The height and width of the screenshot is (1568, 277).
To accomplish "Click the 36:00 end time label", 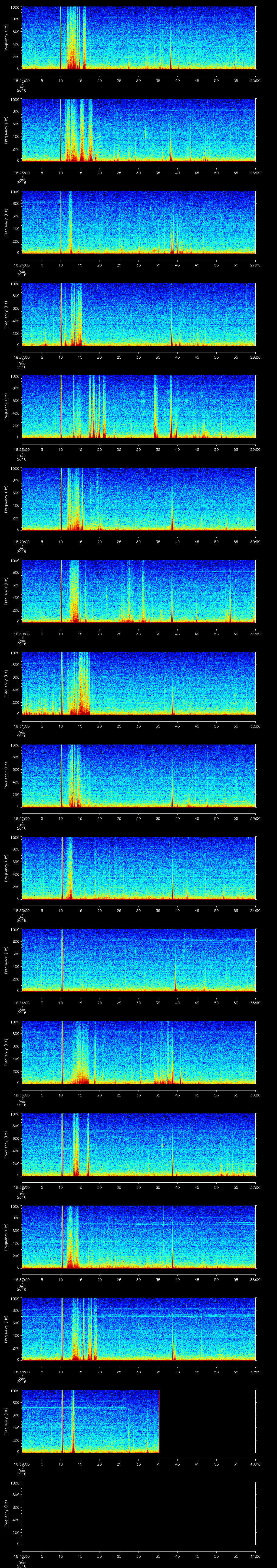I will click(x=256, y=1095).
